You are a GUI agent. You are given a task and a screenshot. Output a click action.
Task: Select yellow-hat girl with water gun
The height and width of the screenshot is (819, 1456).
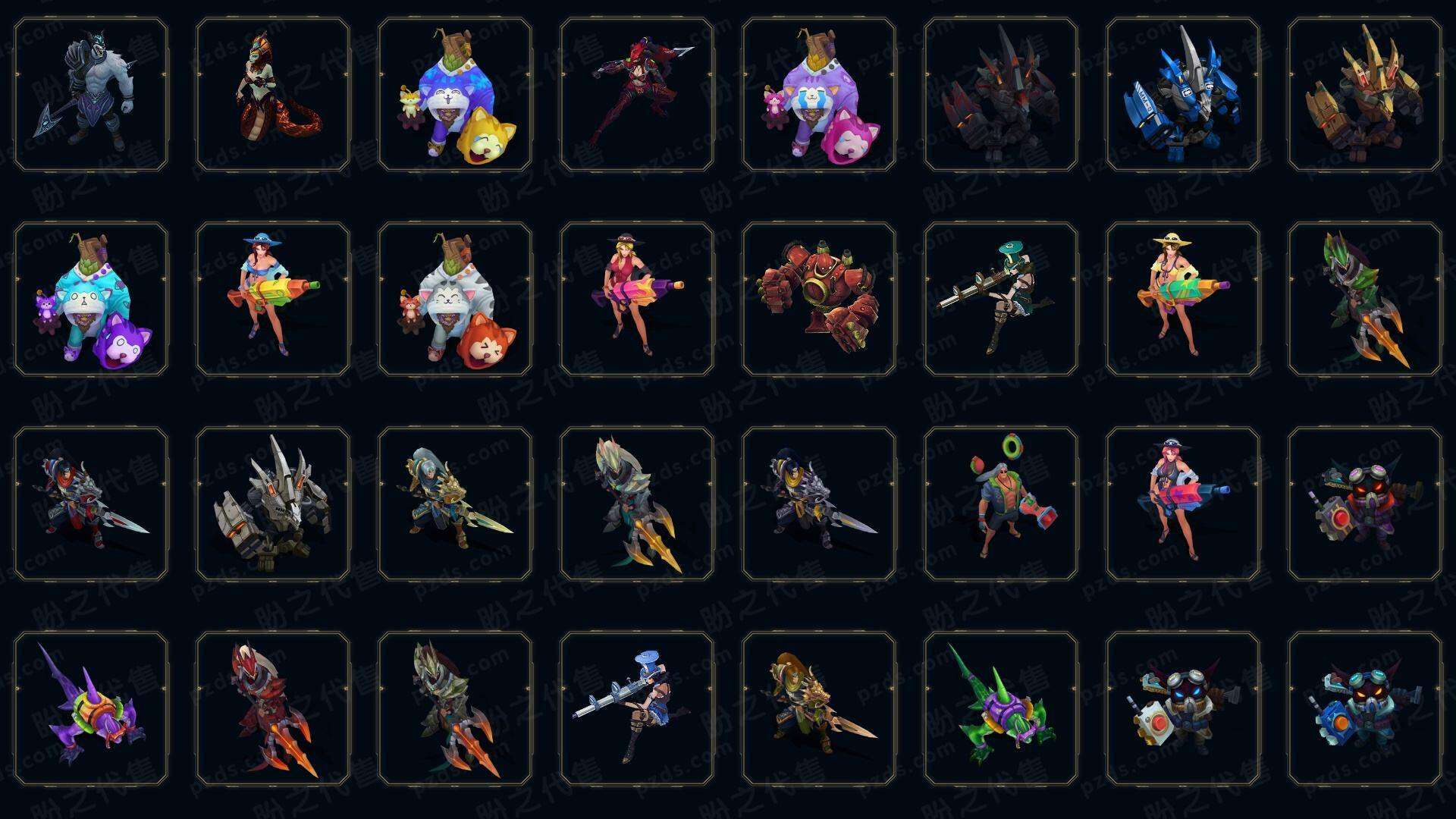point(1183,299)
